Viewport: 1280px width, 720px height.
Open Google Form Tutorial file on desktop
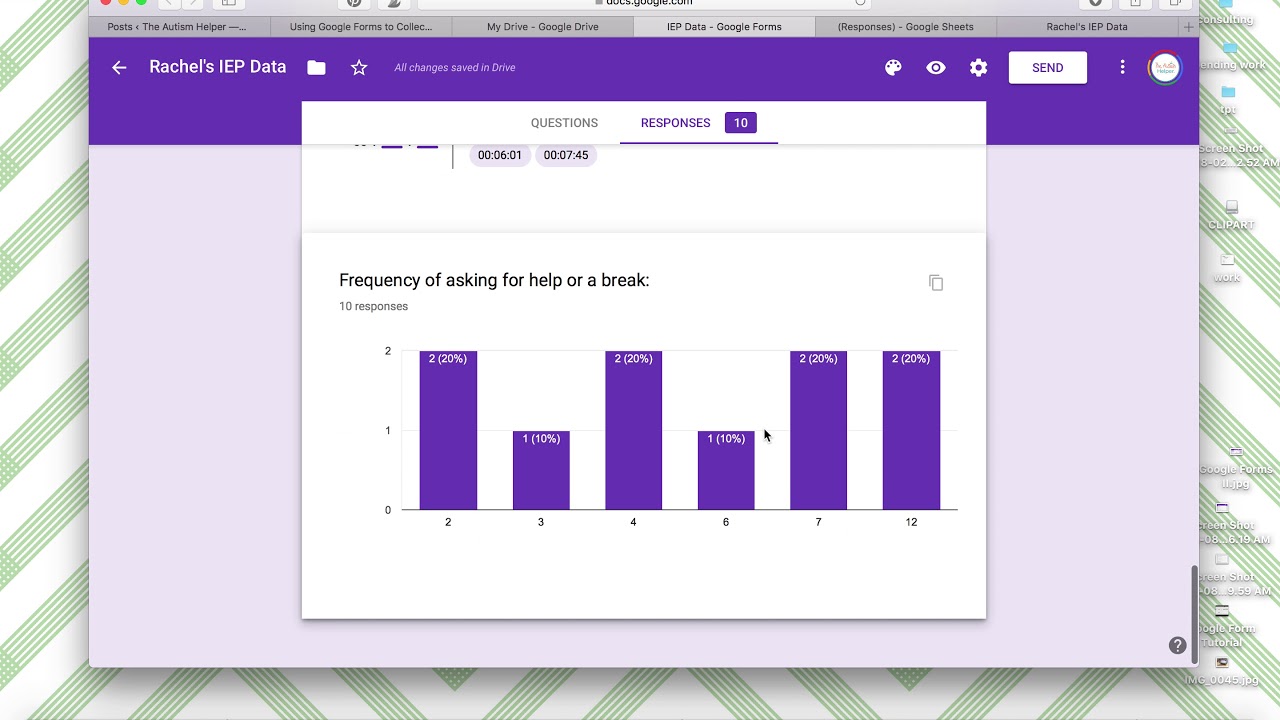(x=1222, y=626)
